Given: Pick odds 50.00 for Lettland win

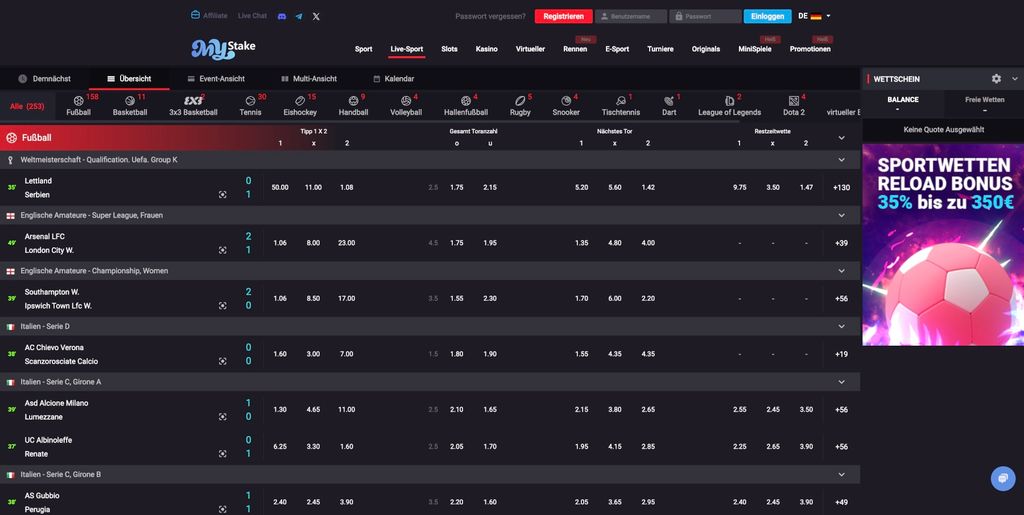Looking at the screenshot, I should (x=280, y=187).
